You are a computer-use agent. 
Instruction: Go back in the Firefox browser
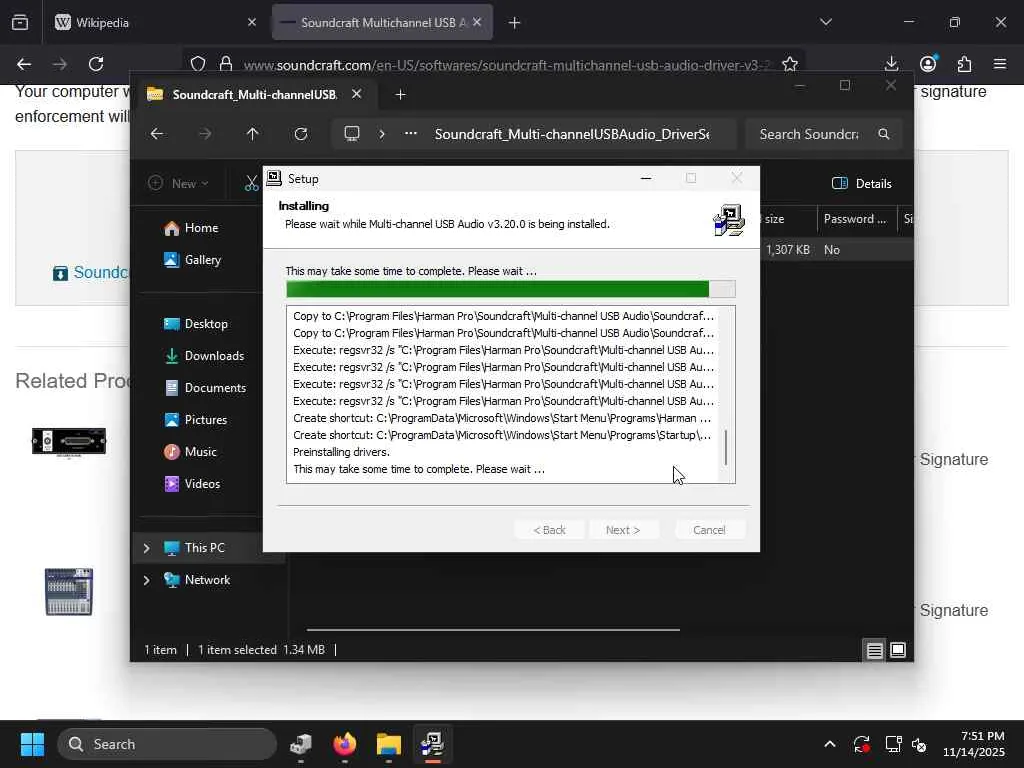click(x=24, y=64)
